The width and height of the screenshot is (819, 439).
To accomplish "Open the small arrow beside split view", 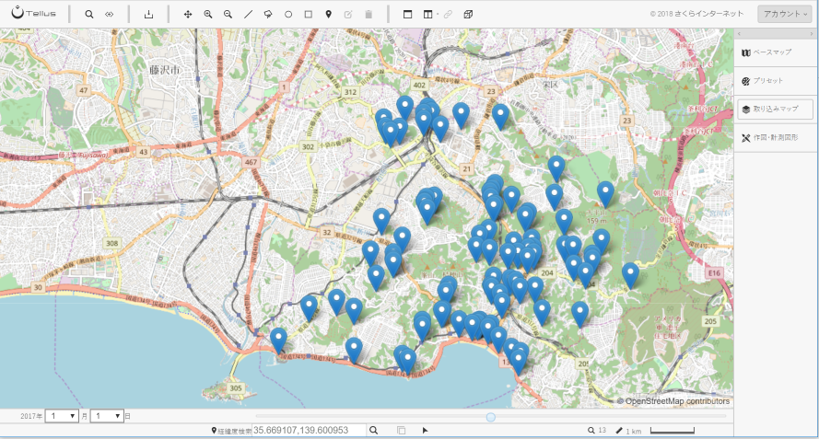I will [x=437, y=15].
